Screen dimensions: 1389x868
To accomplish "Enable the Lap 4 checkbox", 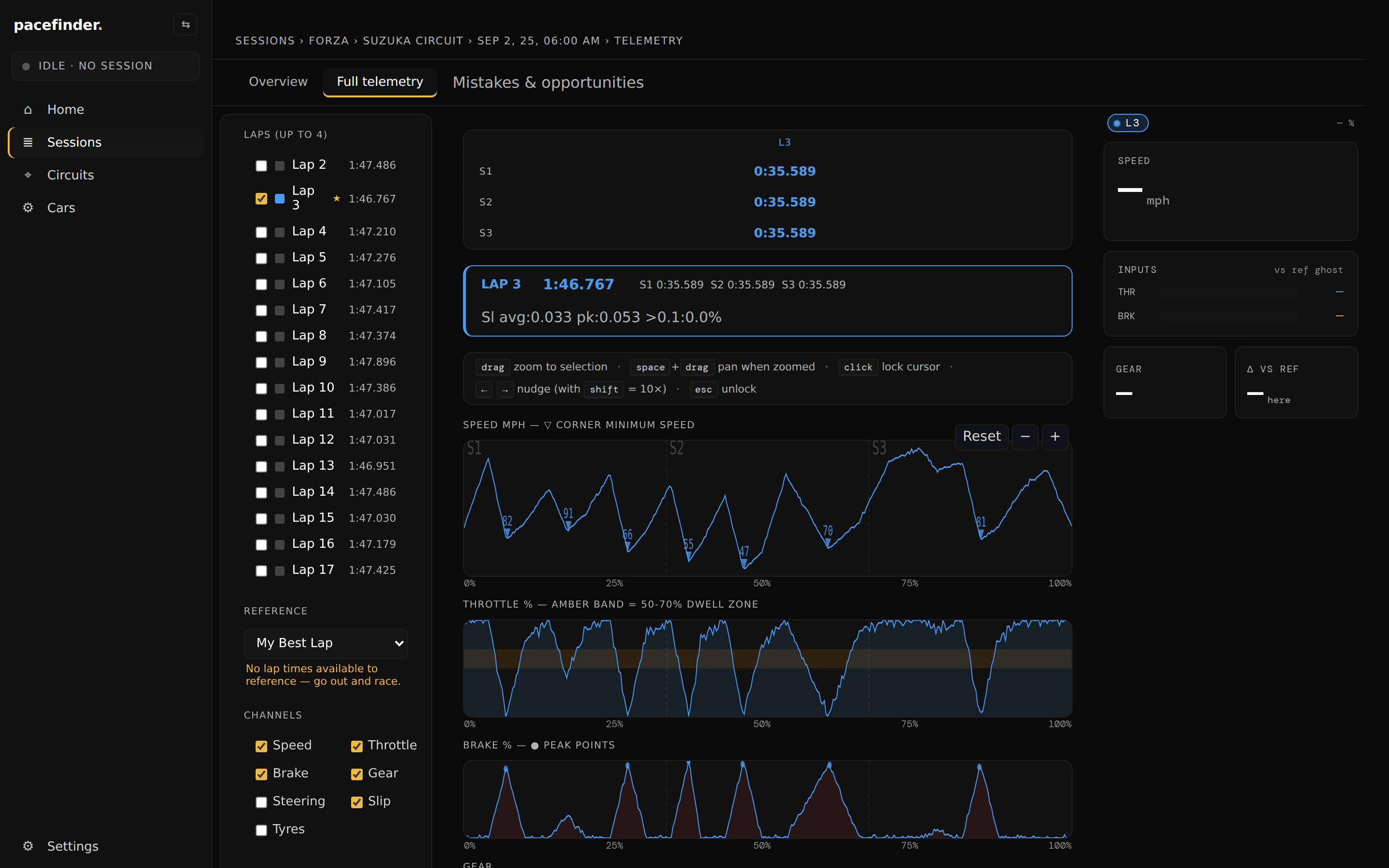I will (x=261, y=232).
